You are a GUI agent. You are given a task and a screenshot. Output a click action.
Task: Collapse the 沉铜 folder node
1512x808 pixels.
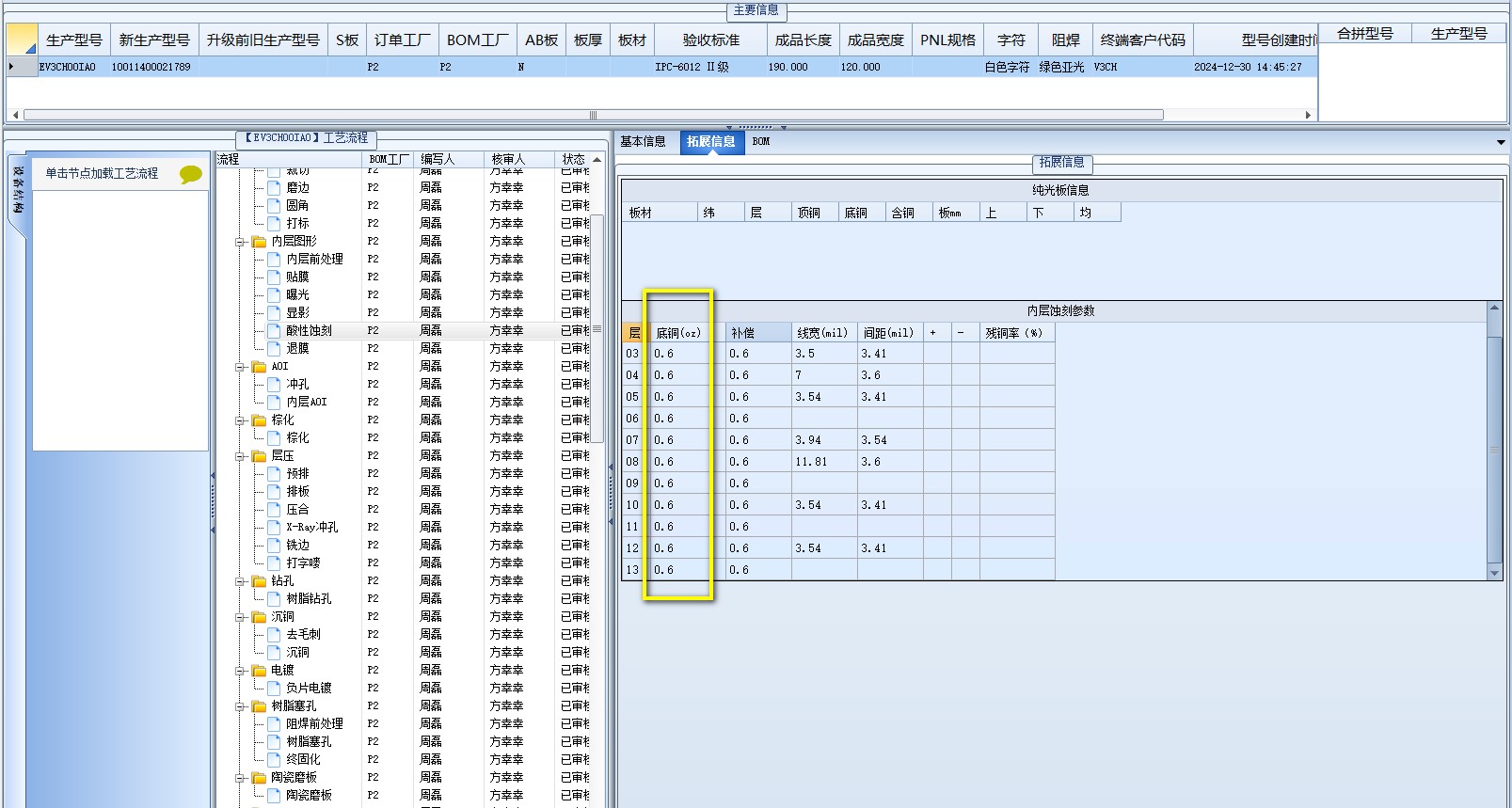pyautogui.click(x=240, y=618)
